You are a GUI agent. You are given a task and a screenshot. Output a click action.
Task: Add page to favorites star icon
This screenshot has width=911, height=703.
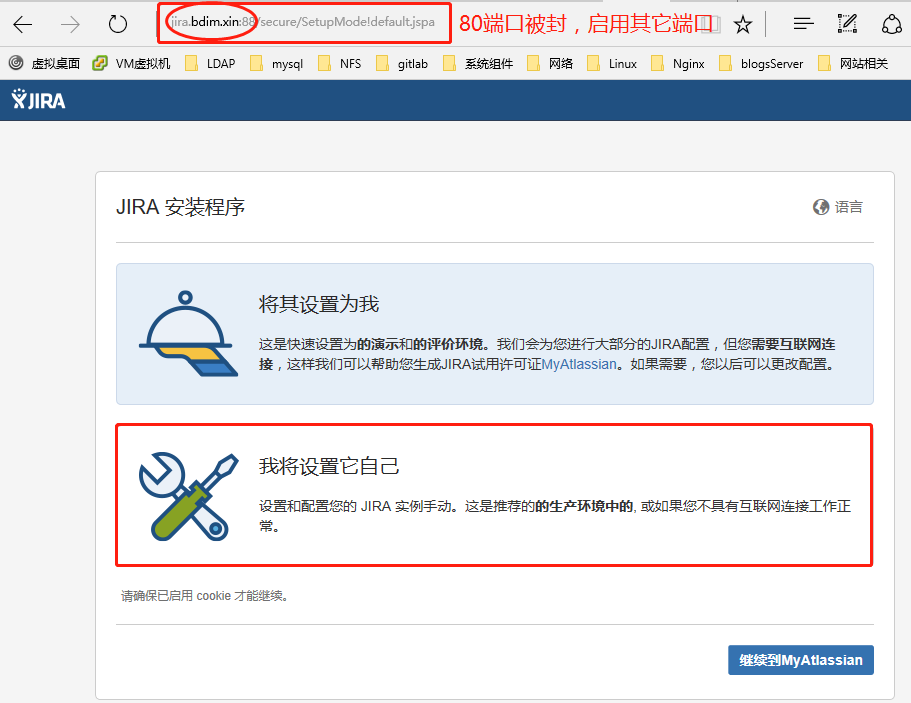[743, 25]
